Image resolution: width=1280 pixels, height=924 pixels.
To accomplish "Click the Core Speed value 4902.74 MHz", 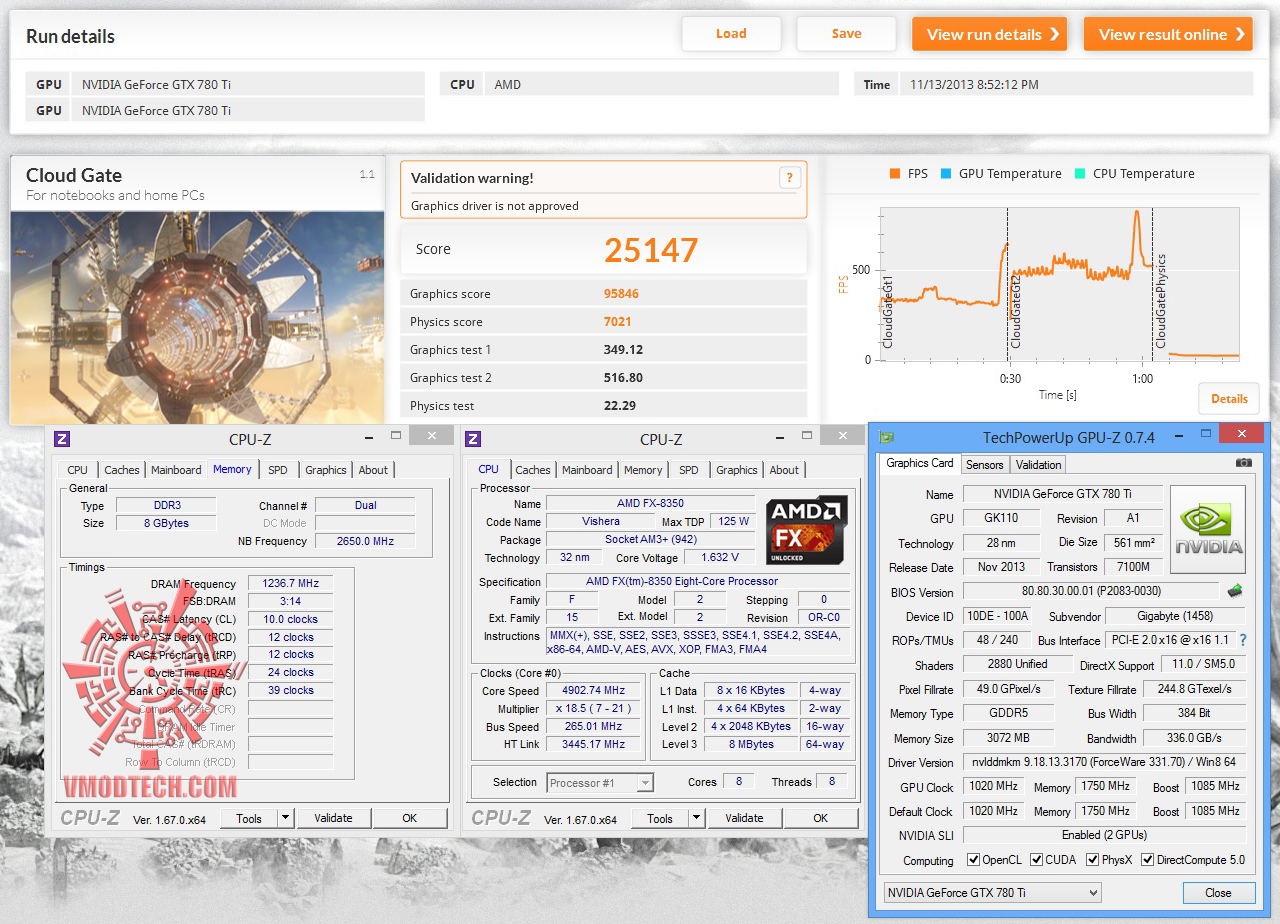I will point(595,690).
